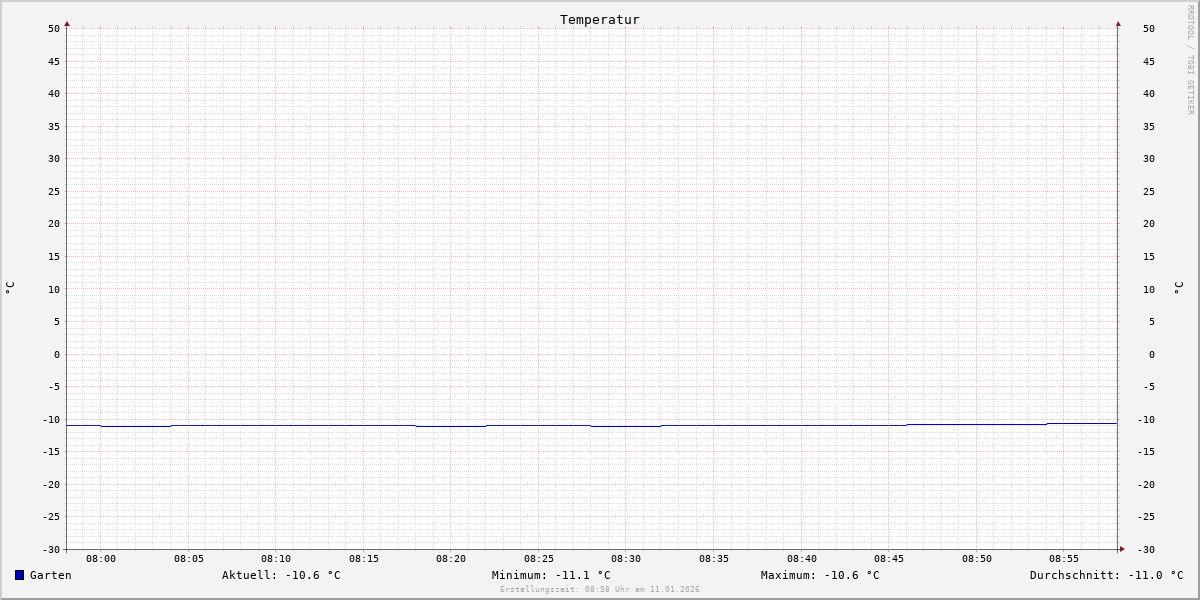
Task: Click the Erstellungszeit timestamp footer text
Action: click(600, 589)
